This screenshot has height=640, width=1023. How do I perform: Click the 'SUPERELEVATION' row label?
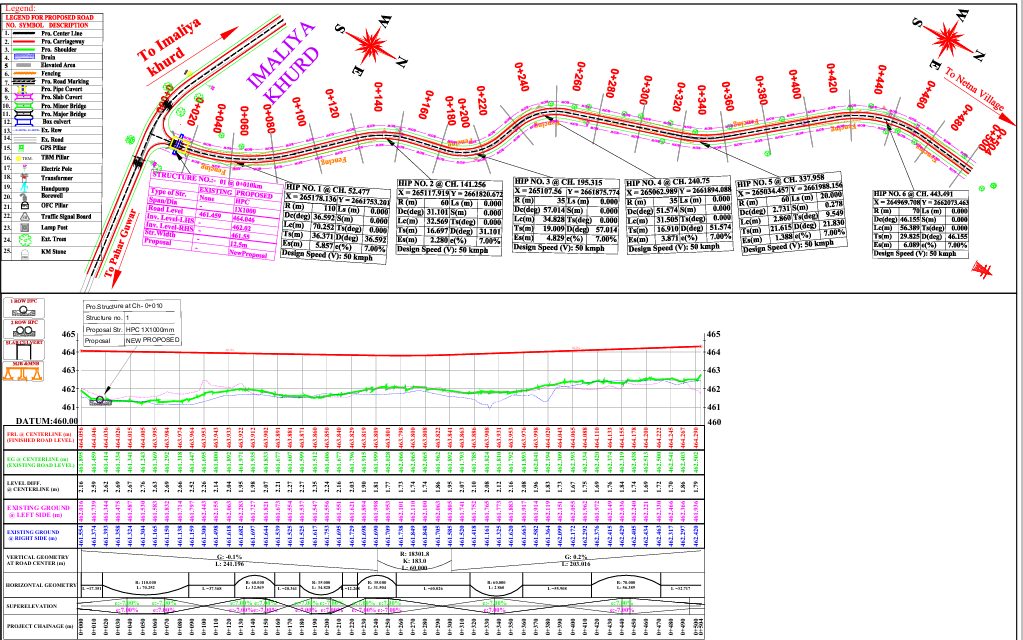coord(31,606)
